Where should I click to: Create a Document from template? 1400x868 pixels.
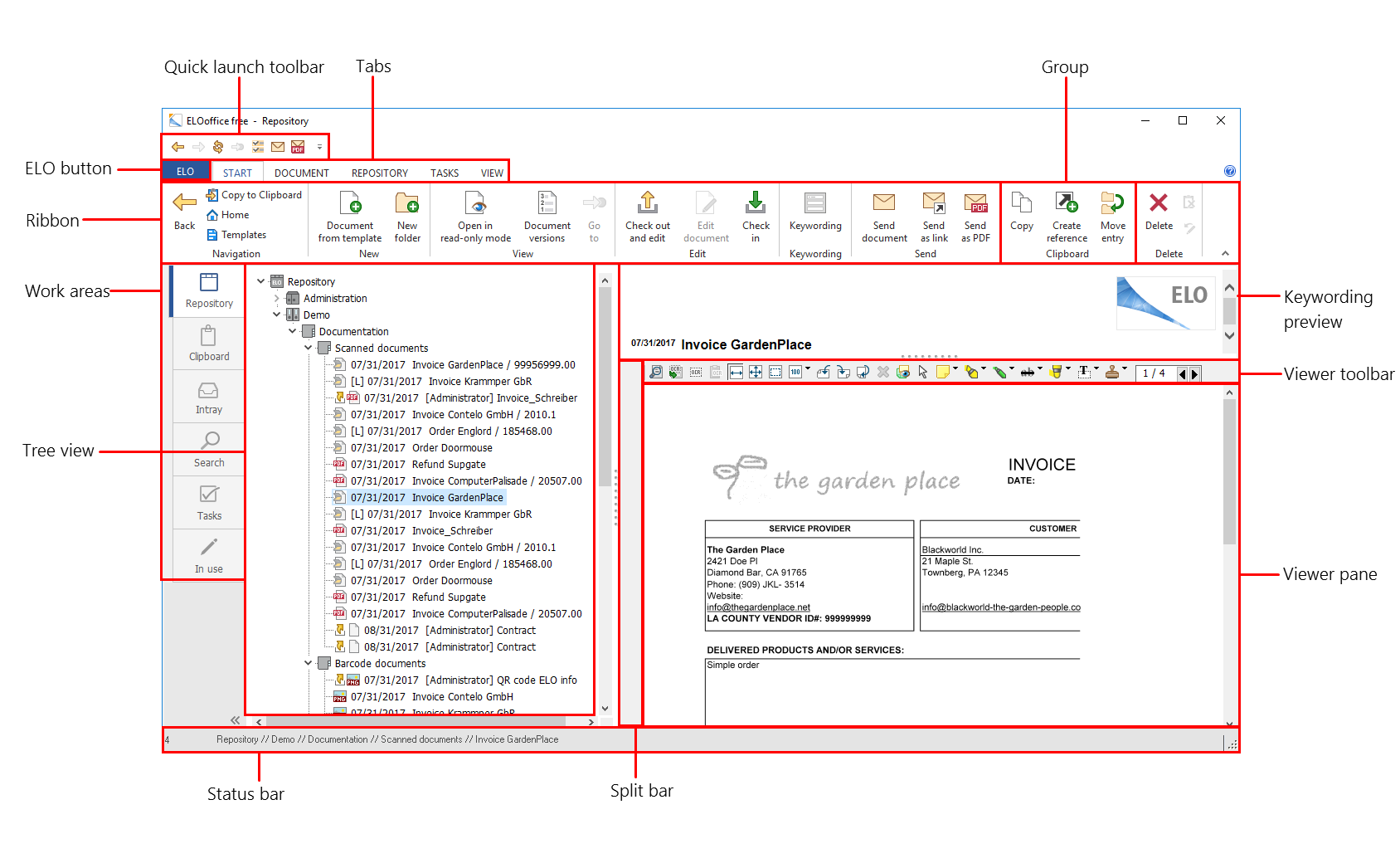pyautogui.click(x=350, y=217)
